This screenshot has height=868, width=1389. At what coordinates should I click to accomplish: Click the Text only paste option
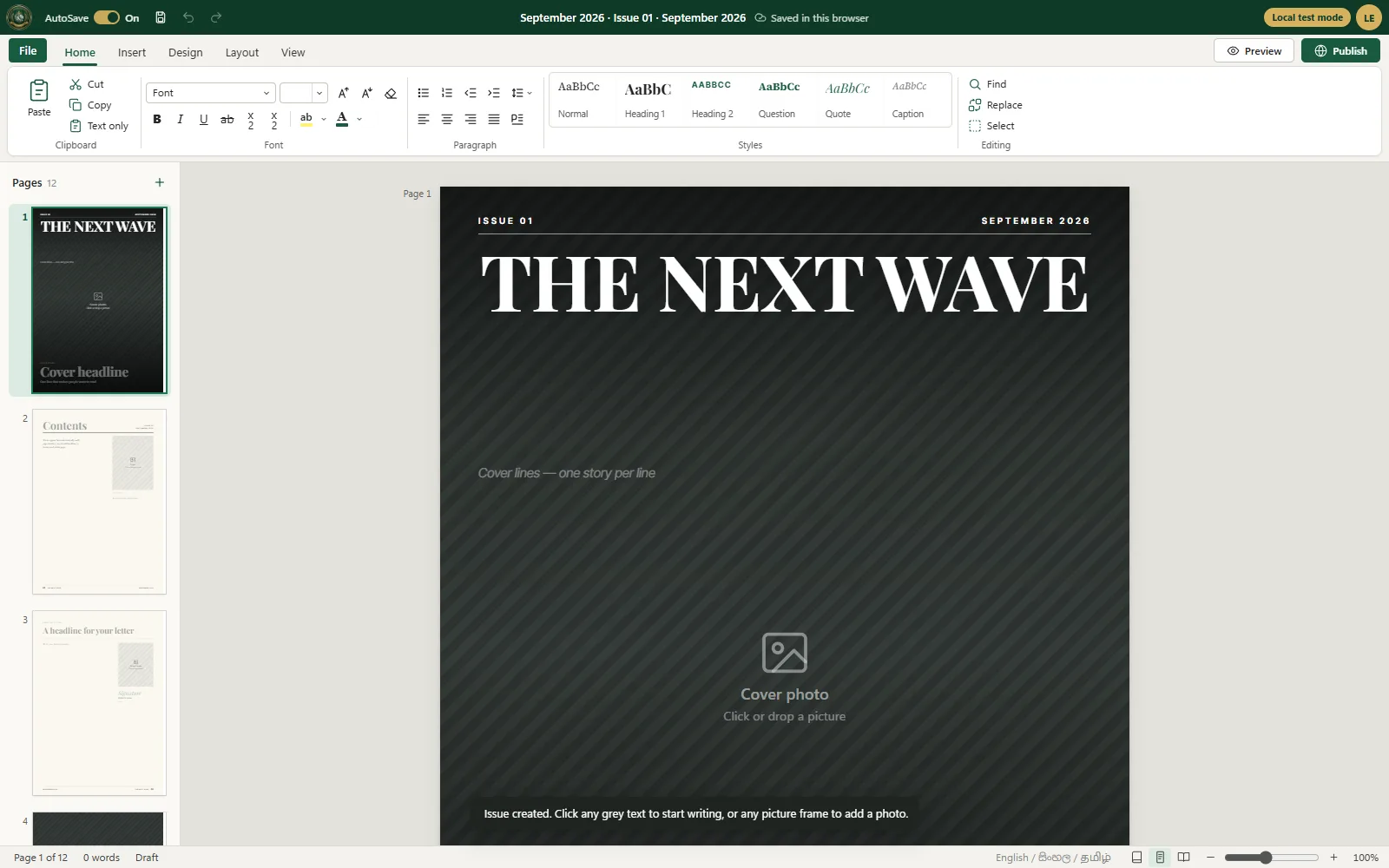point(99,126)
